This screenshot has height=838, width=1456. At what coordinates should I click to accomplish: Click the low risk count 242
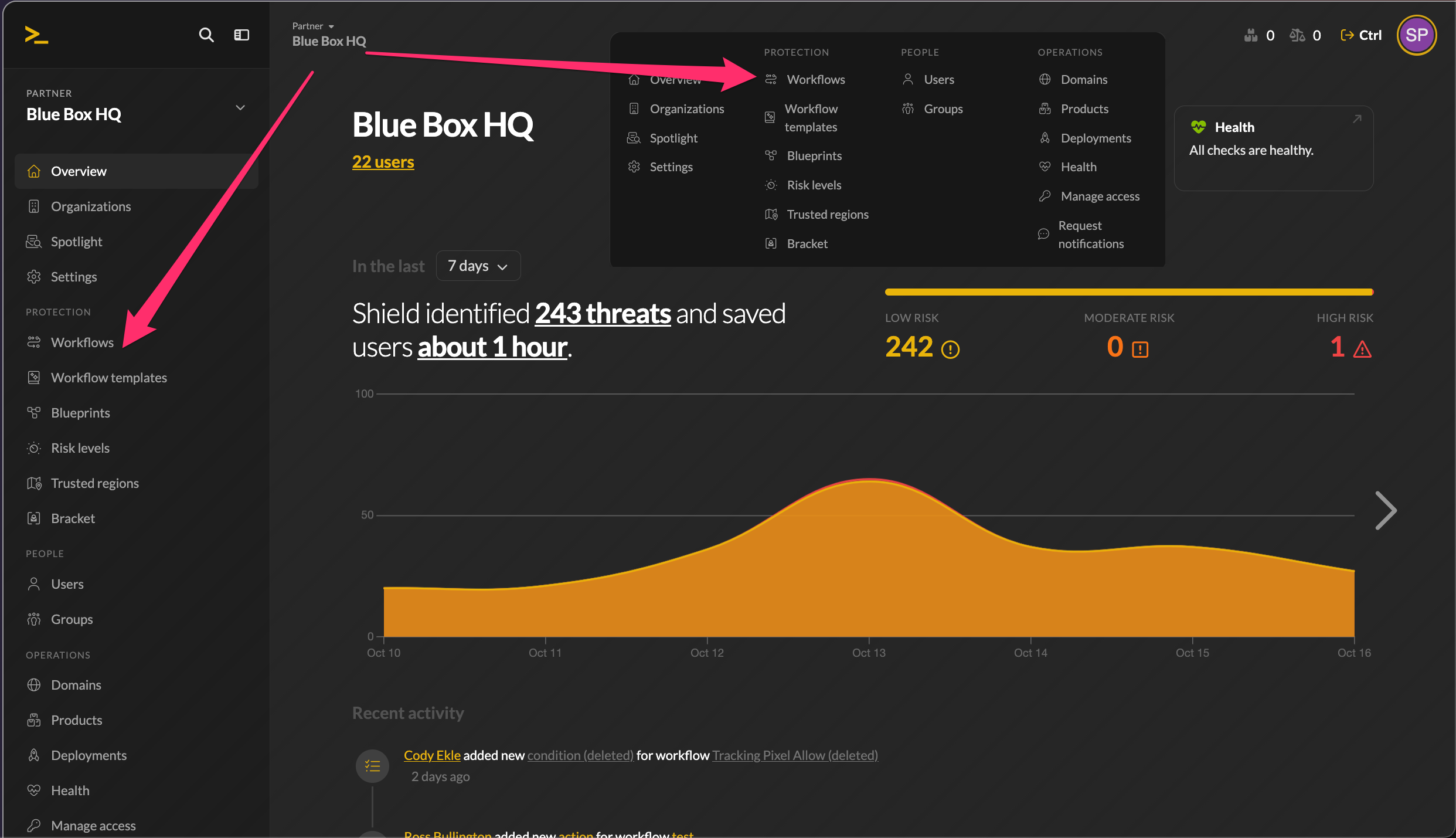[909, 347]
